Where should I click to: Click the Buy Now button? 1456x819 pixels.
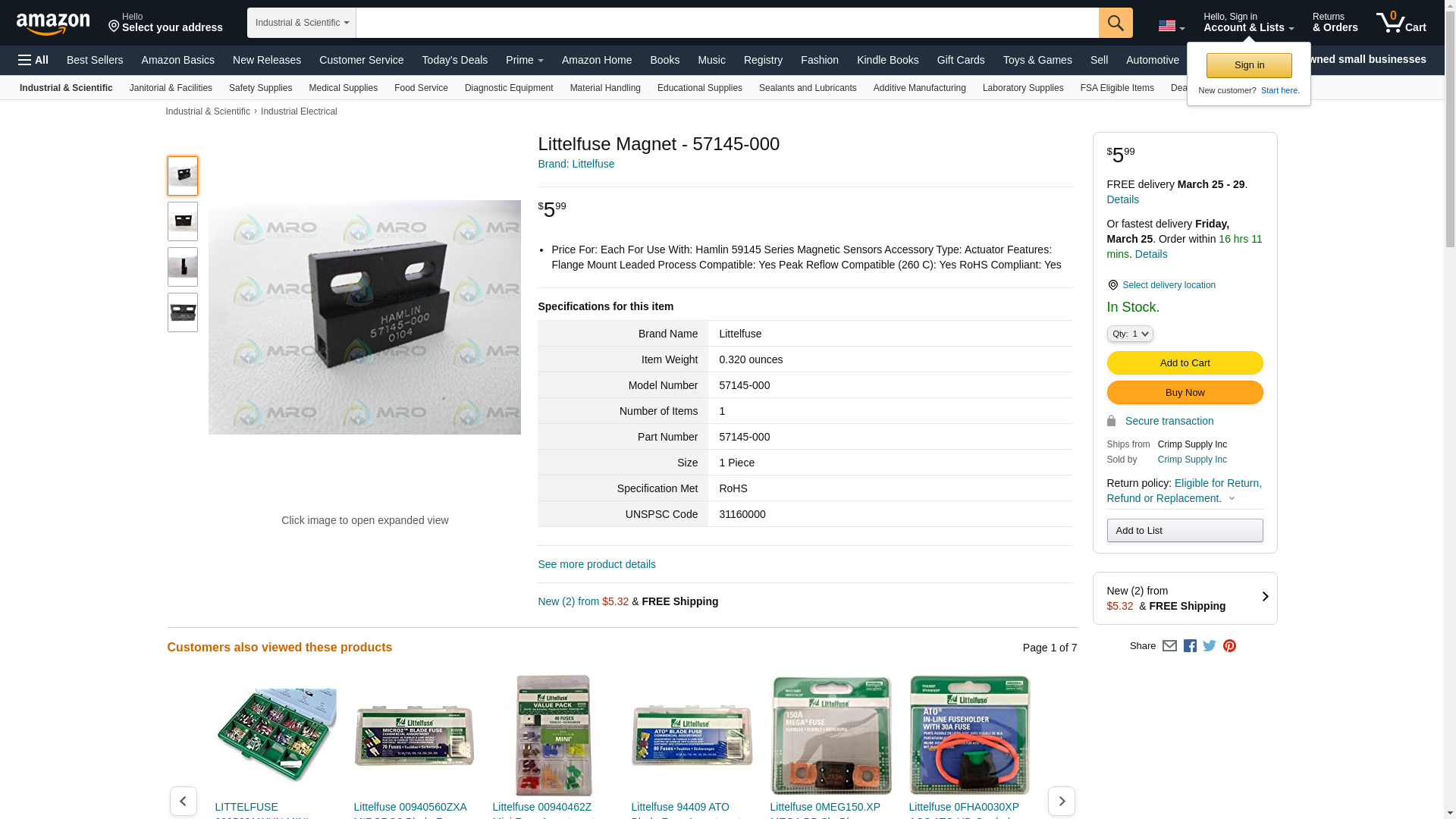click(x=1185, y=393)
